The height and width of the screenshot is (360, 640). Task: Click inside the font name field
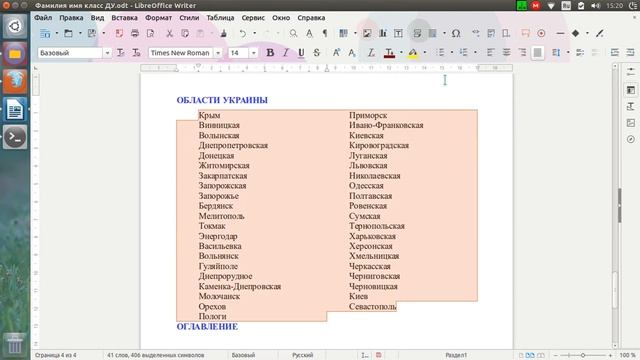point(181,53)
